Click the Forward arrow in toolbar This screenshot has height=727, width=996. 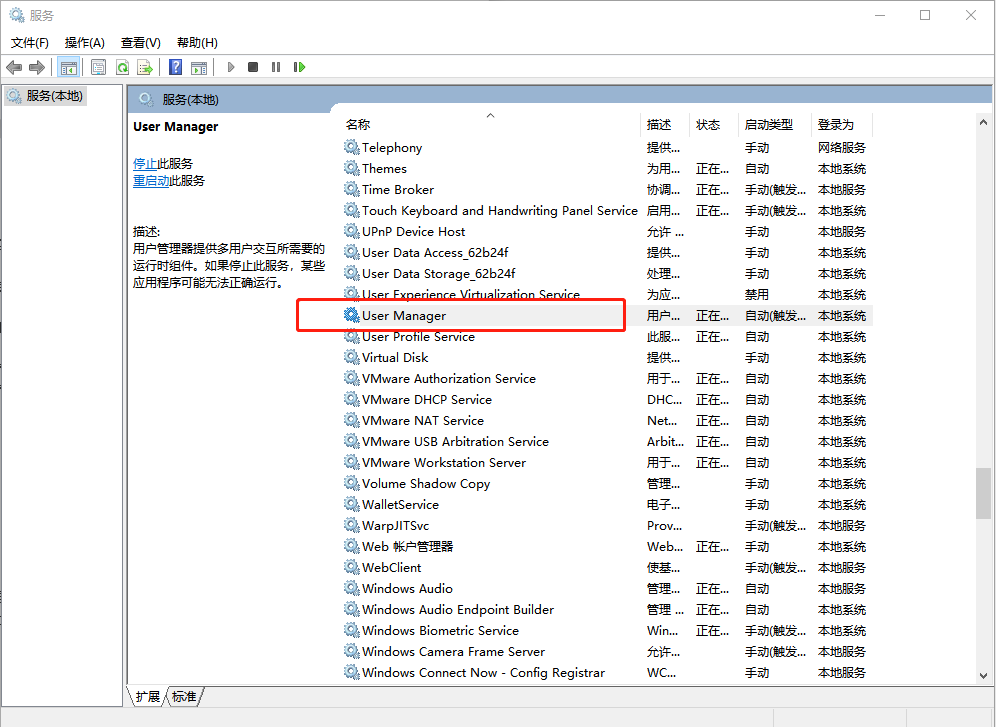37,67
